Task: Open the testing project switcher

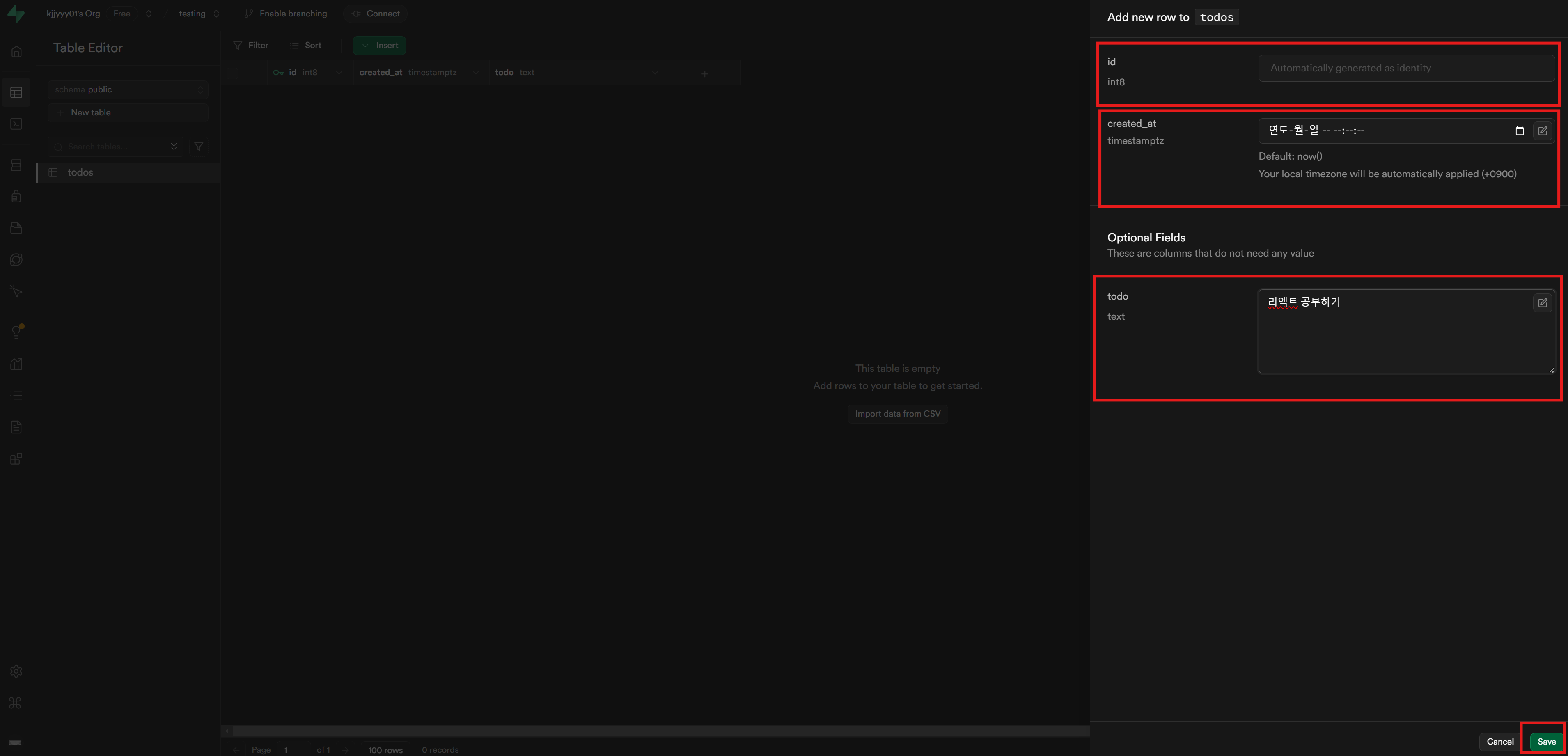Action: coord(216,14)
